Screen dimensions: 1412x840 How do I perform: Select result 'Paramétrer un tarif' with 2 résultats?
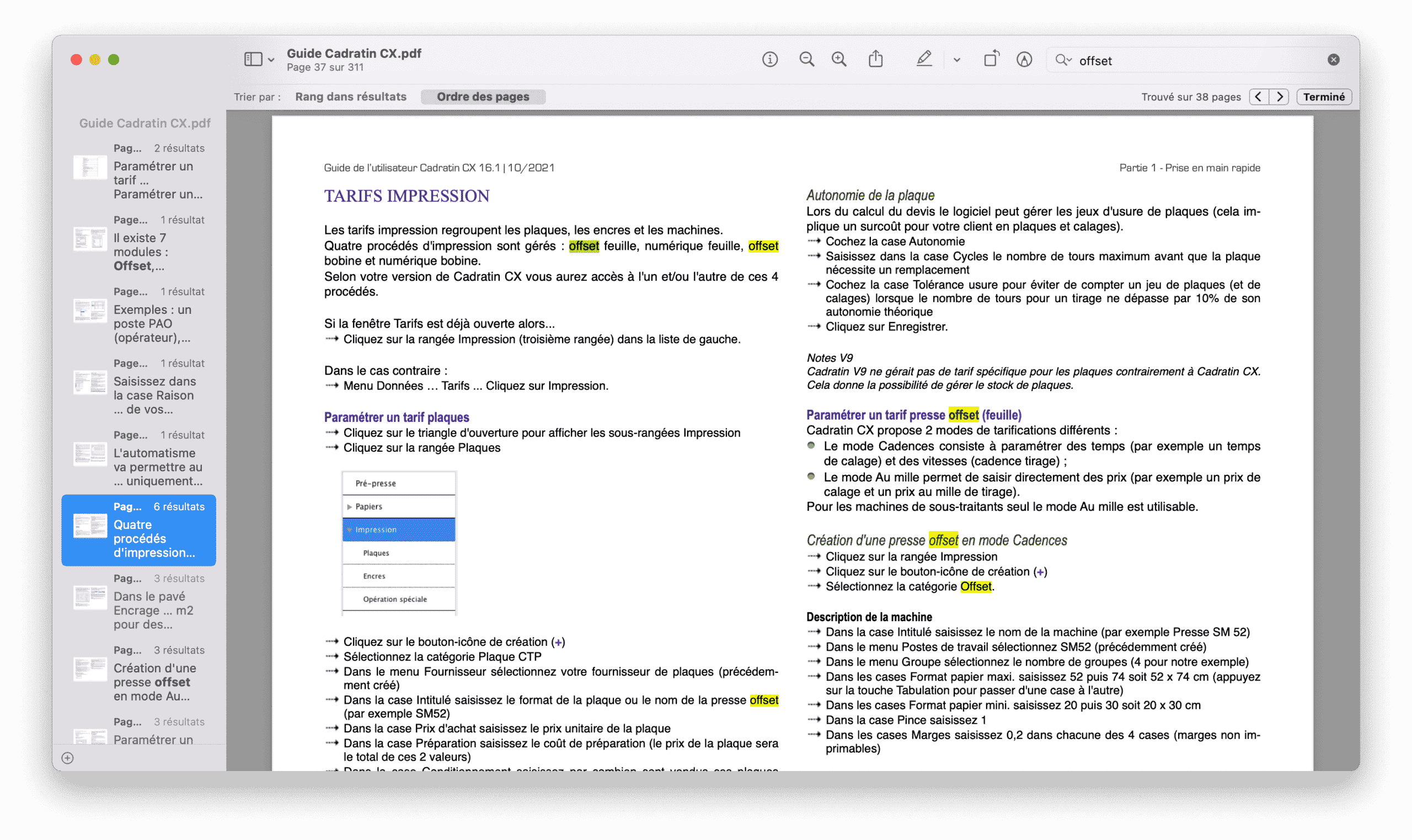[138, 172]
